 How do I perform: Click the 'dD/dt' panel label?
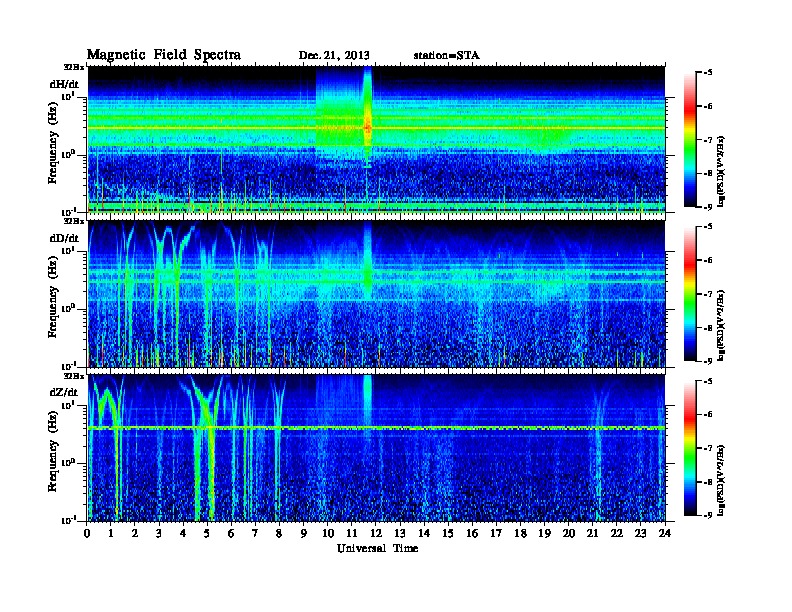tap(64, 238)
